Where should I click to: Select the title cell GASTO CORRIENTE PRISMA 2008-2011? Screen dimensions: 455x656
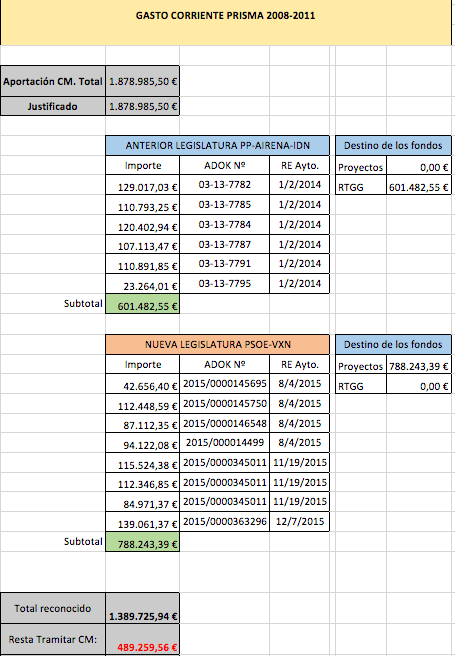[x=226, y=22]
